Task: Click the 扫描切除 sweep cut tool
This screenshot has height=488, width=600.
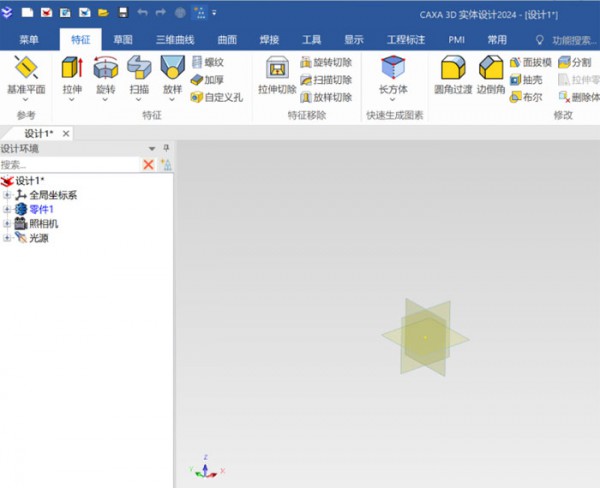Action: point(326,80)
